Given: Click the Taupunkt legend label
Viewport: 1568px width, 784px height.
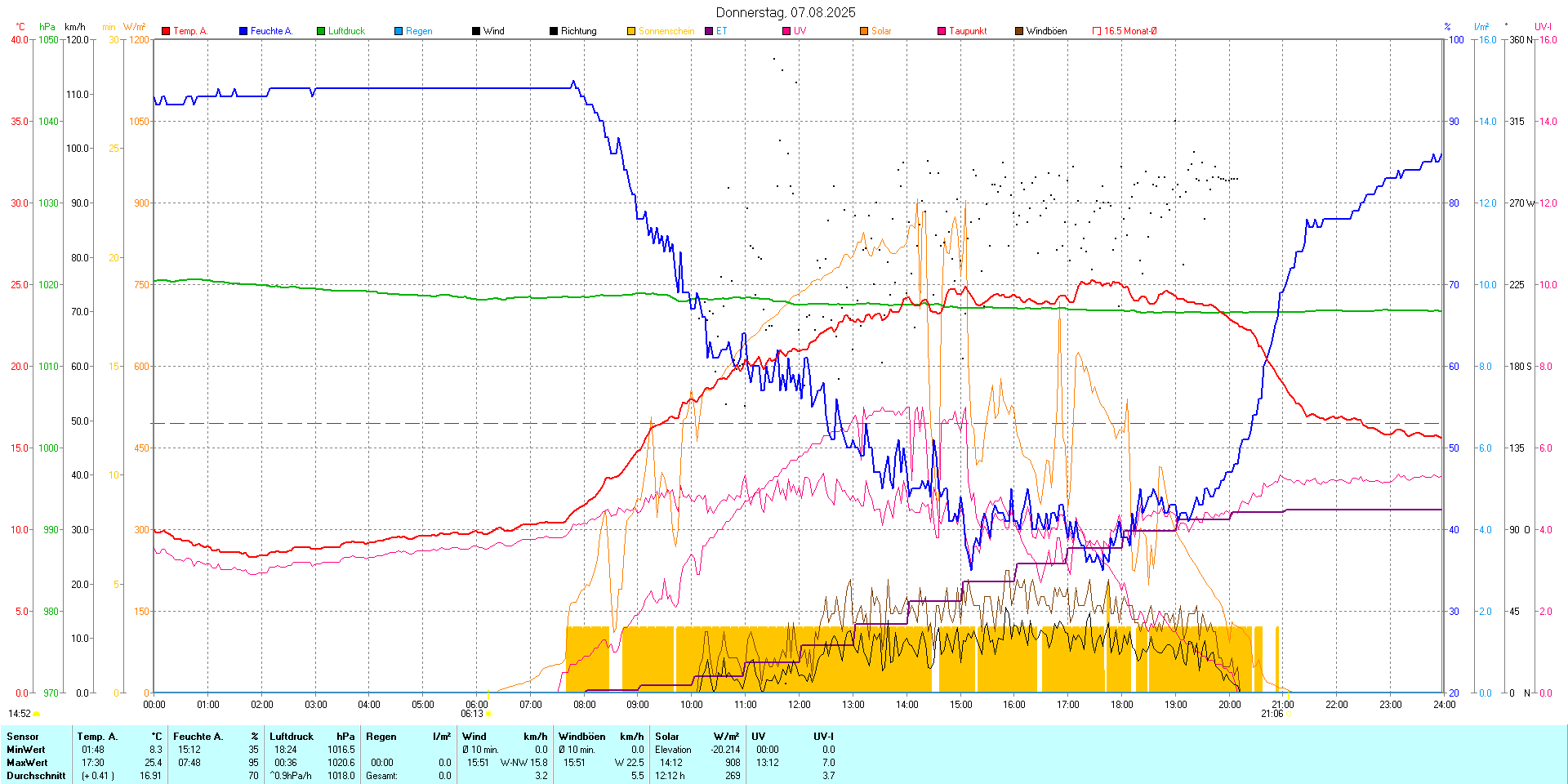Looking at the screenshot, I should [968, 31].
